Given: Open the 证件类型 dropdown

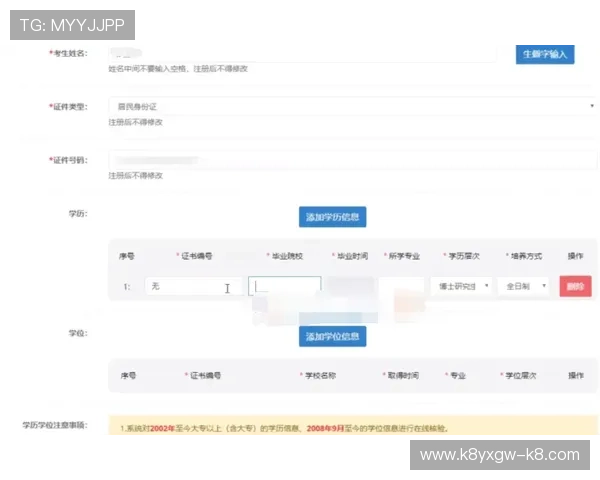Looking at the screenshot, I should (x=353, y=106).
